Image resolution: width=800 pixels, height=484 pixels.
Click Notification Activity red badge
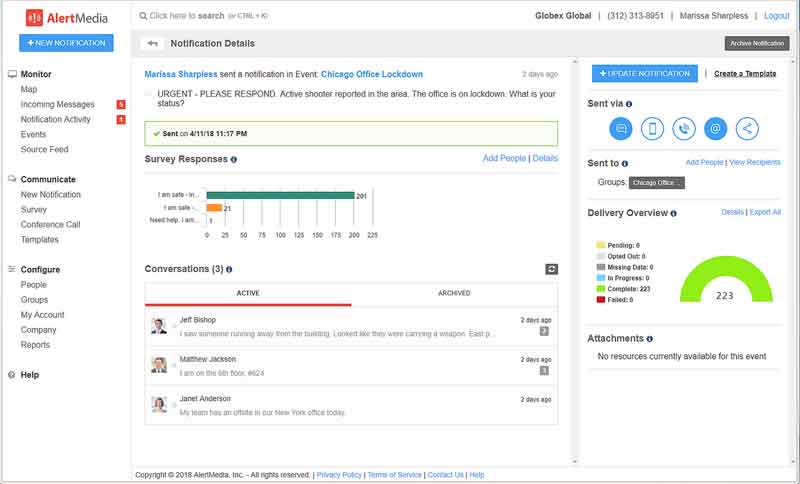(121, 120)
